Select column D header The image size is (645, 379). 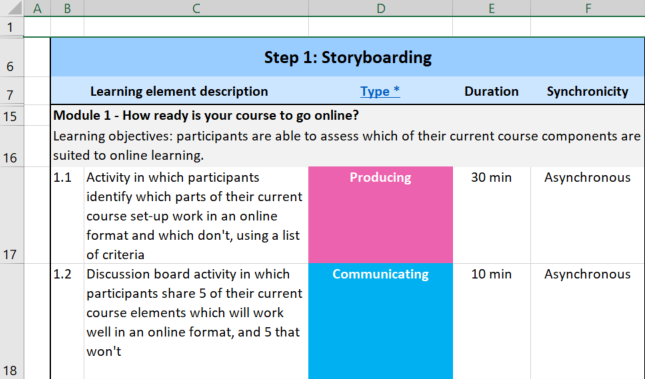pyautogui.click(x=381, y=8)
